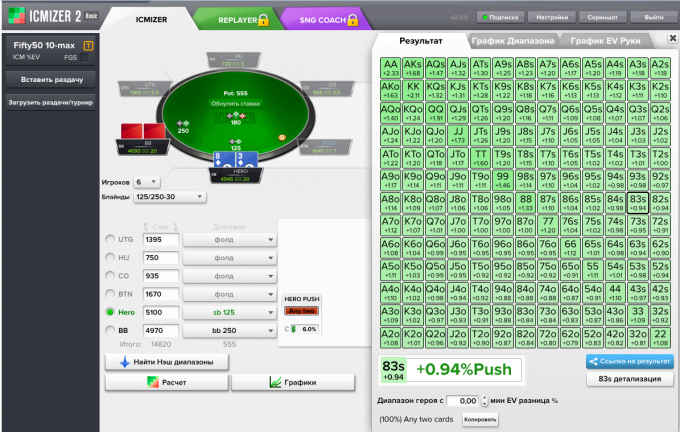The width and height of the screenshot is (680, 432).
Task: Click the BB stack field 4970
Action: point(160,331)
